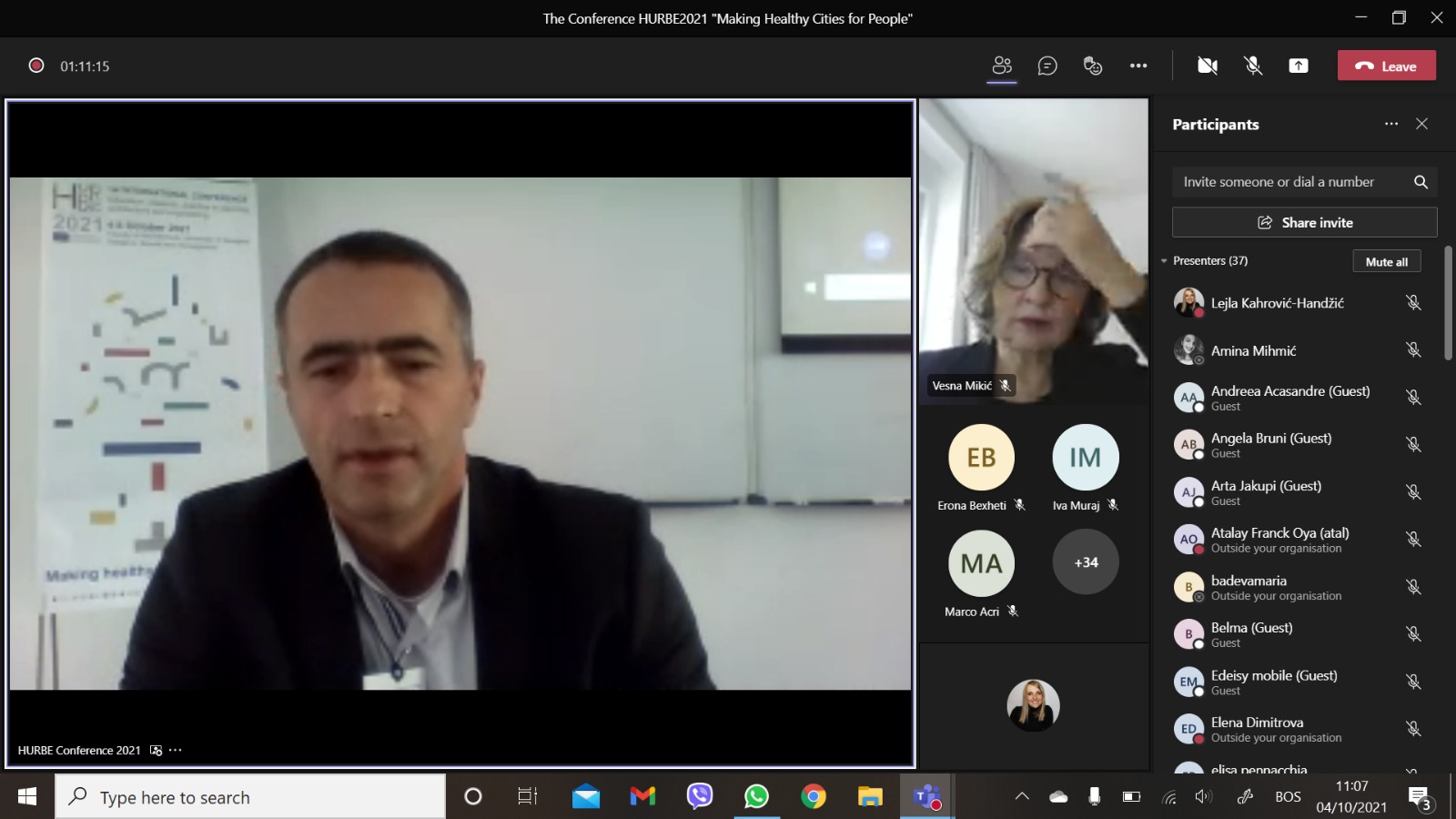Open More actions ellipsis in meeting toolbar

click(1138, 66)
